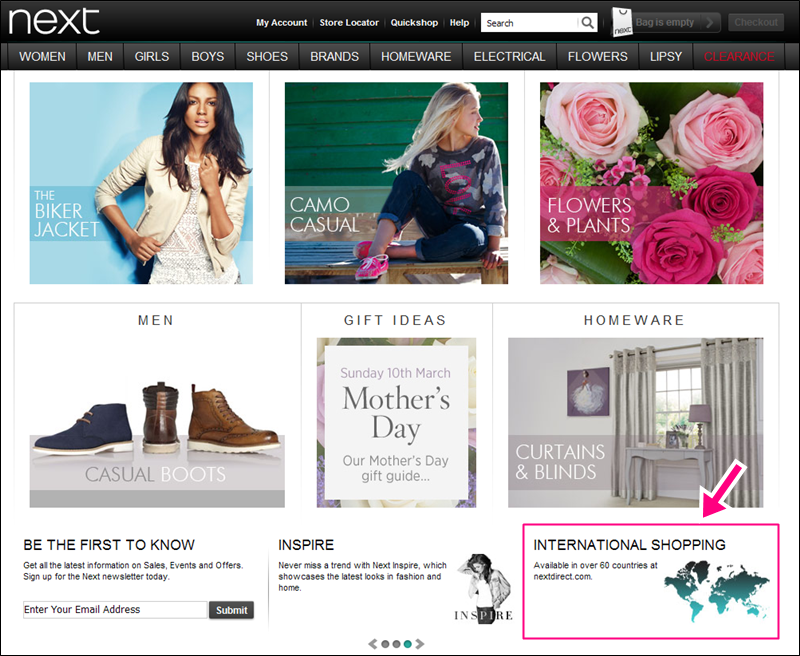800x656 pixels.
Task: Open the MEN navigation menu
Action: pyautogui.click(x=100, y=57)
